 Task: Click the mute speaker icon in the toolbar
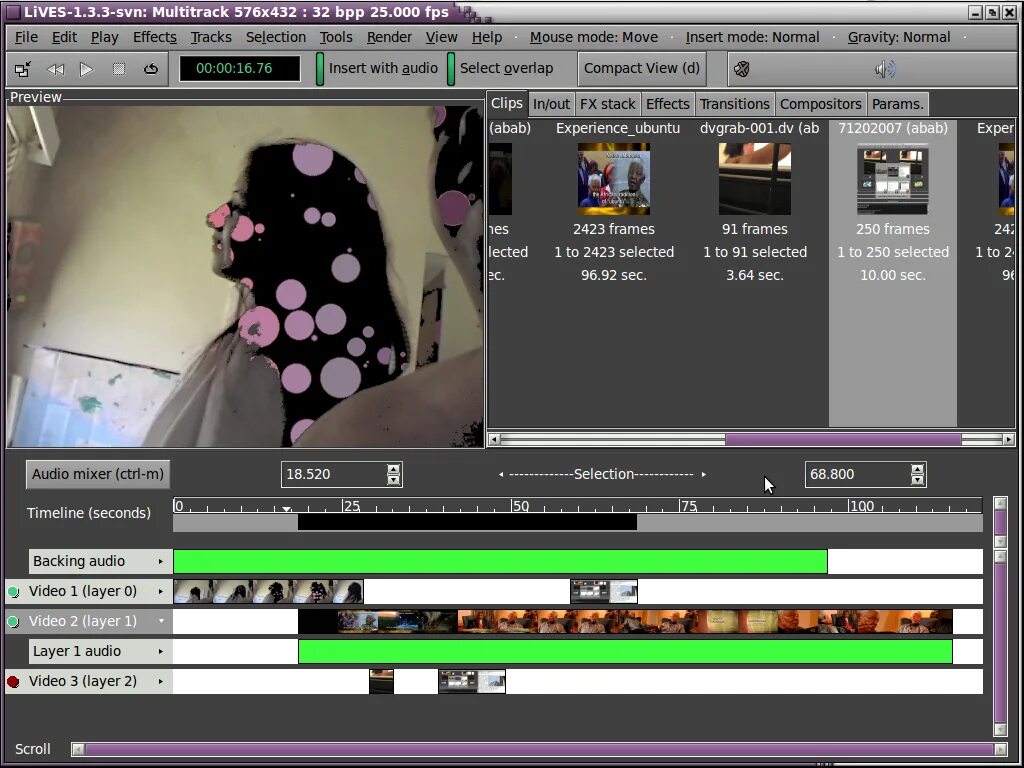click(x=741, y=69)
